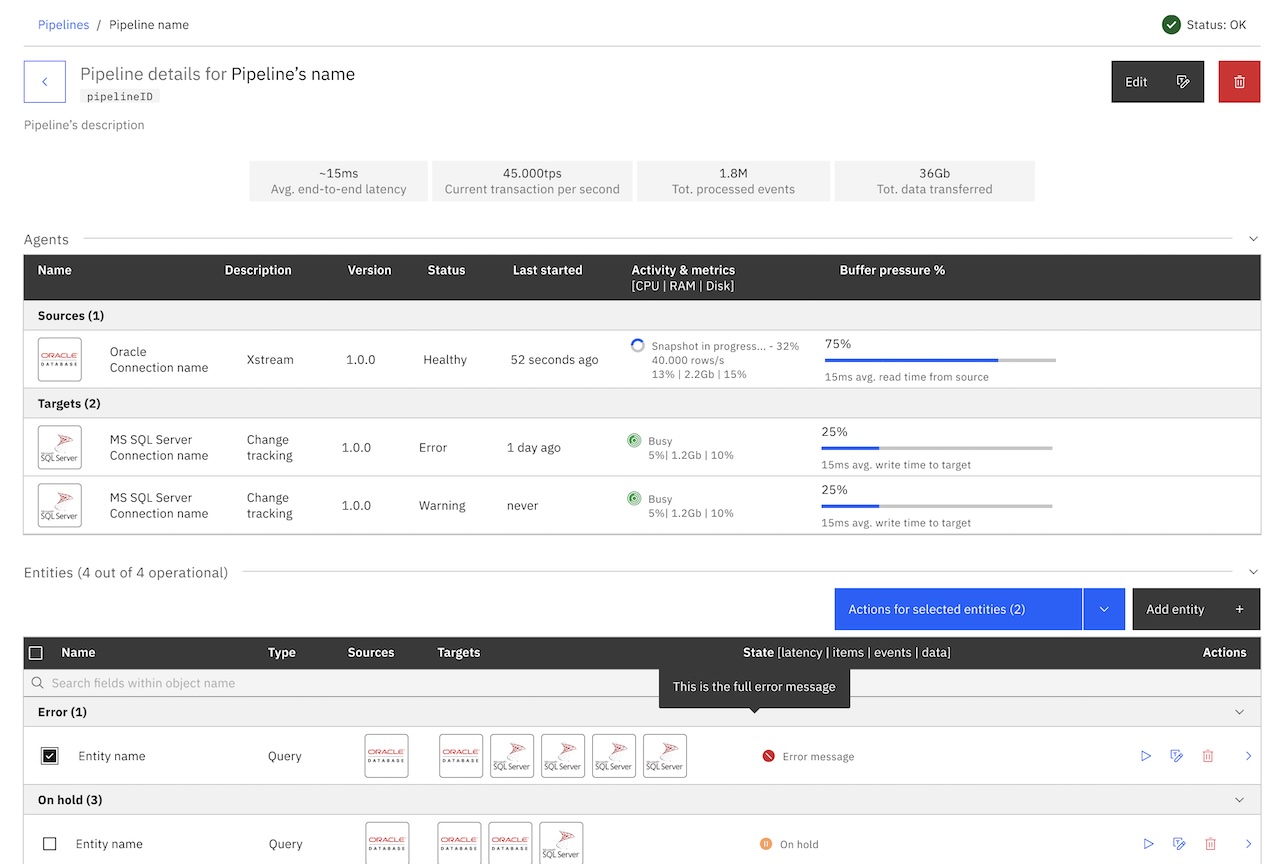The image size is (1280, 864).
Task: Click Oracle source buffer pressure bar at 75%
Action: (940, 360)
